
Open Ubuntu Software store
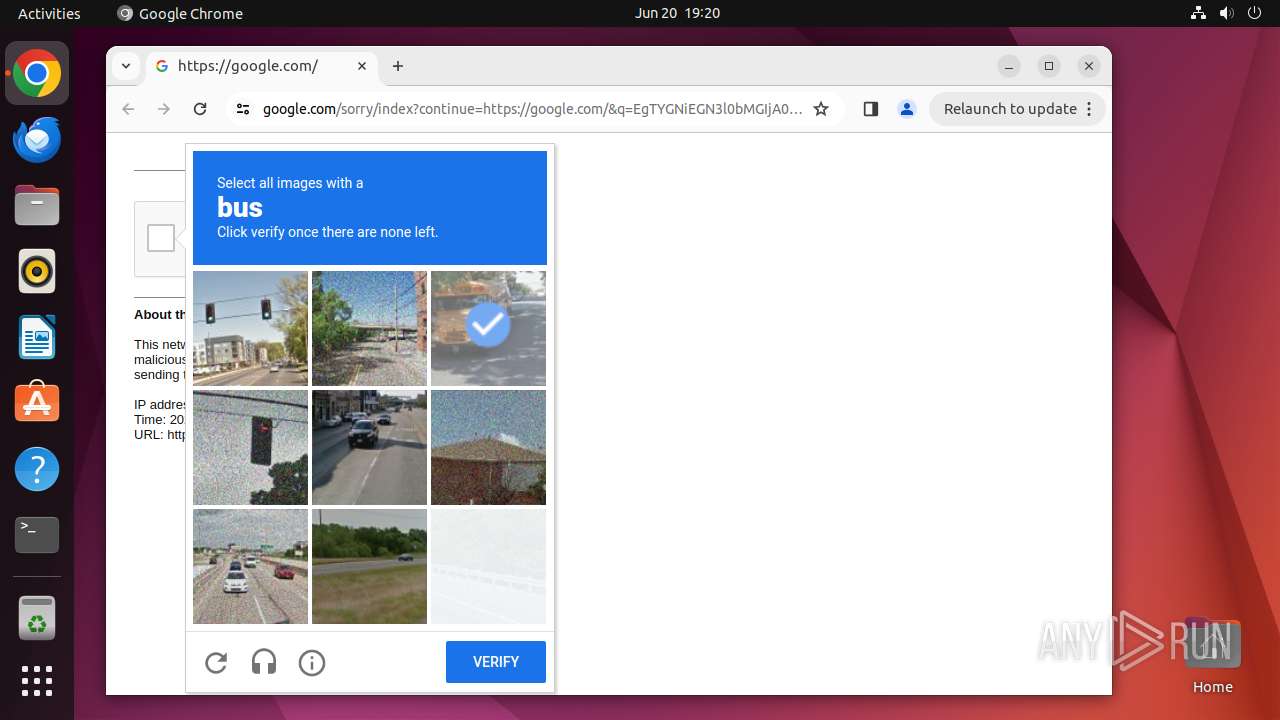(x=37, y=403)
